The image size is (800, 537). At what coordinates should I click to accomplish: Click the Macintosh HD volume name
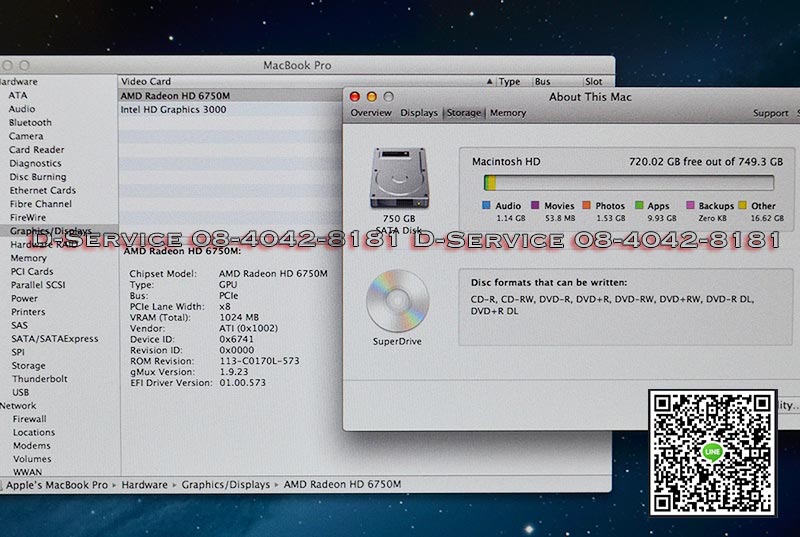pos(506,162)
